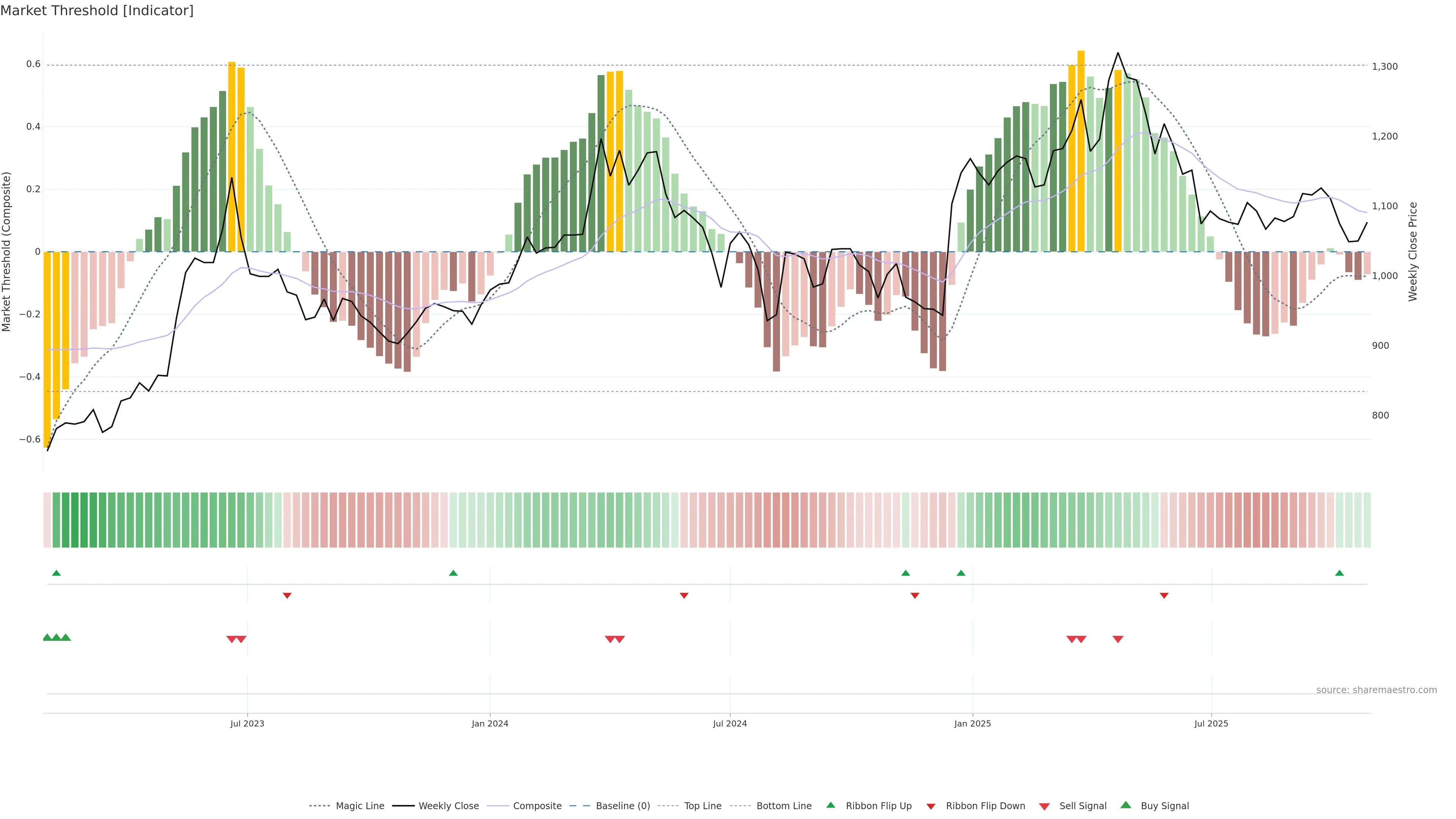Image resolution: width=1456 pixels, height=819 pixels.
Task: Click the Ribbon Flip Down marker before Jul 2025
Action: coord(1164,595)
